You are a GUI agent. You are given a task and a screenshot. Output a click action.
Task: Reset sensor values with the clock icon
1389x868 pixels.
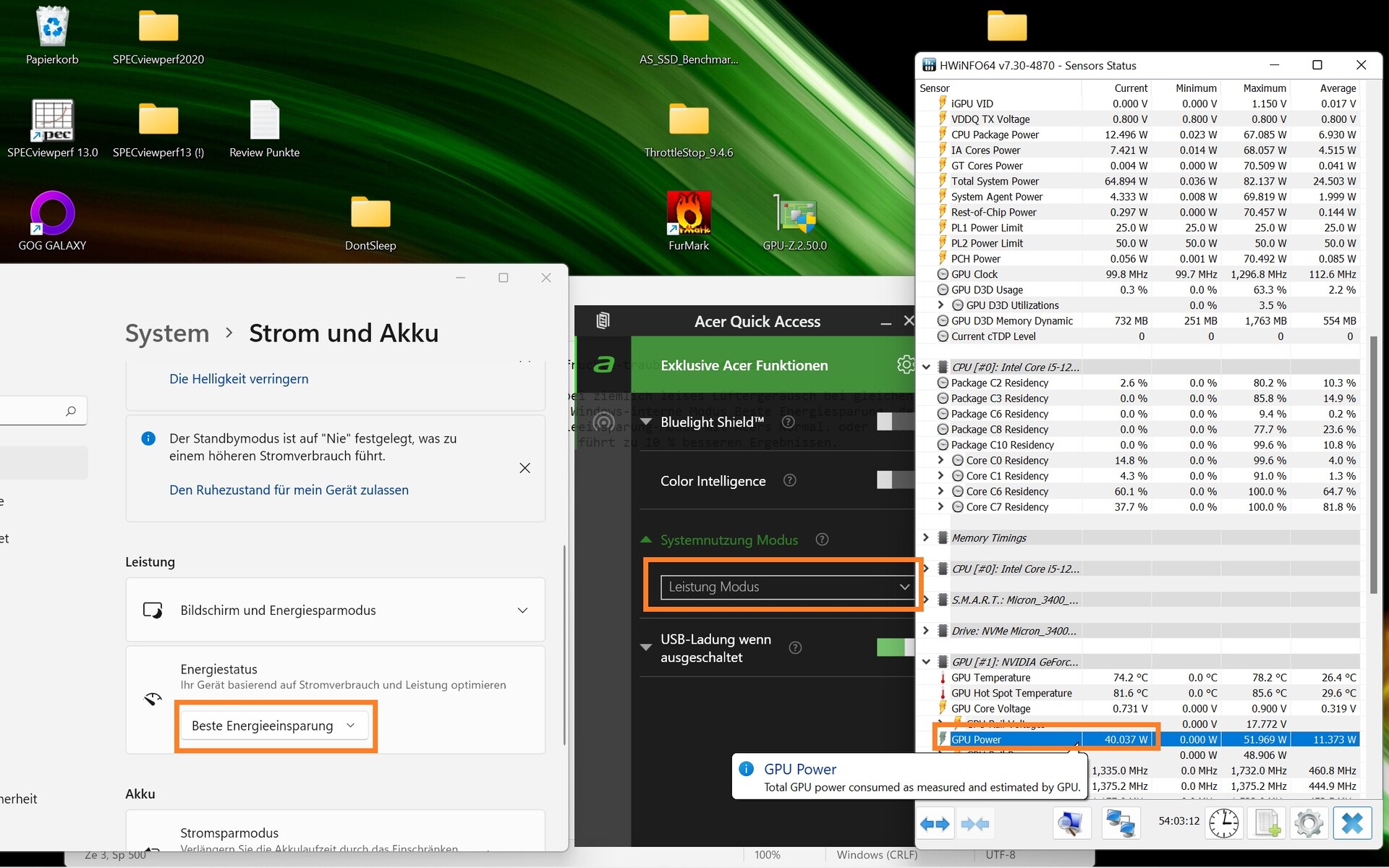click(1224, 823)
